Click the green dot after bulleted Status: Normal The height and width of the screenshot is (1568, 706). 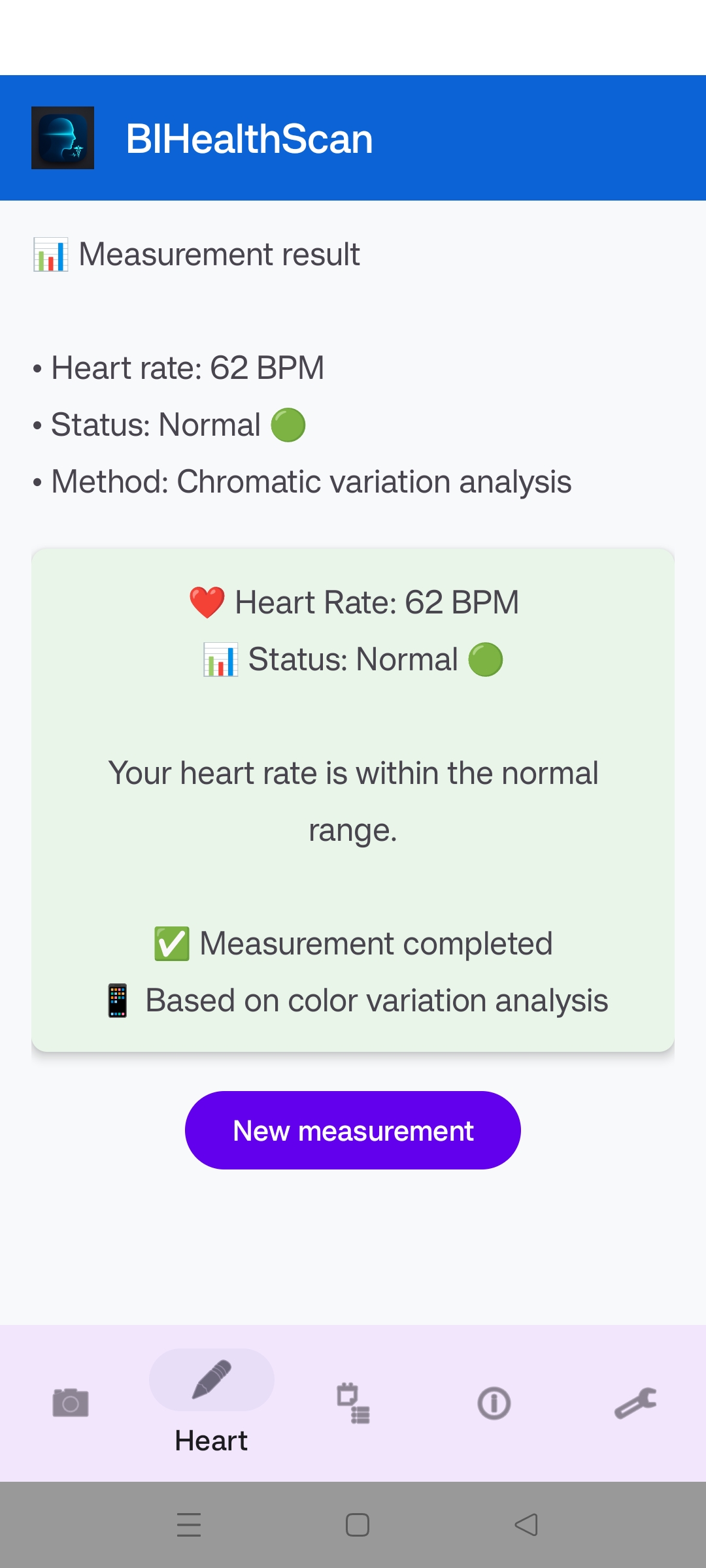point(288,425)
